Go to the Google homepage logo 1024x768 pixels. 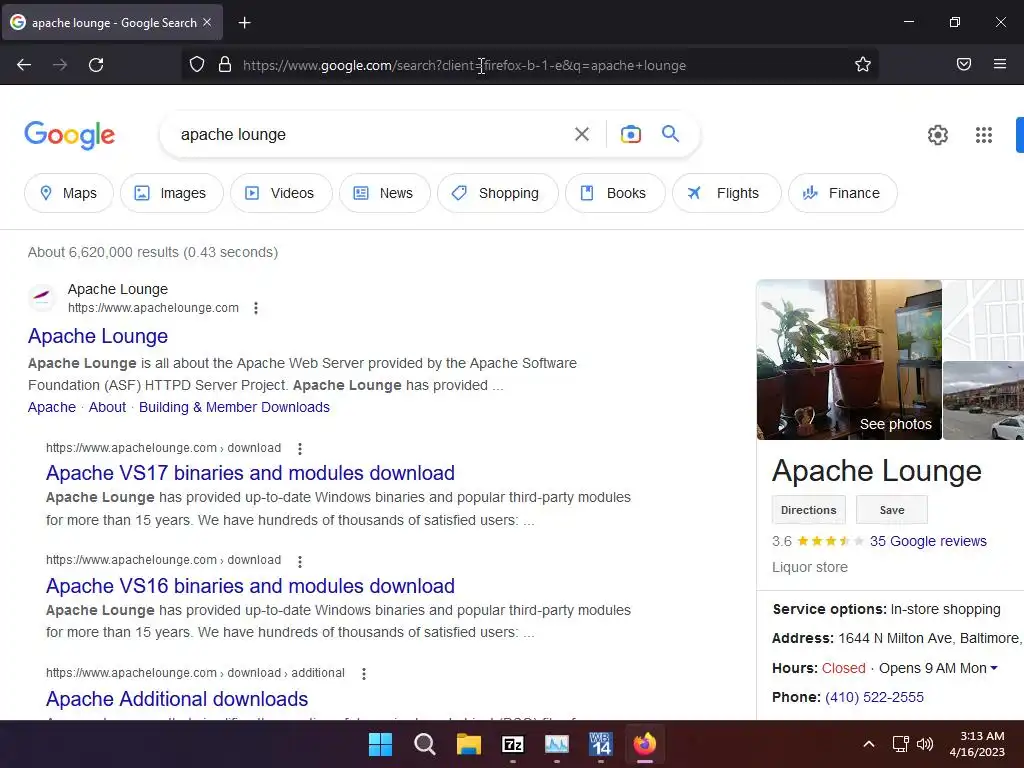click(x=70, y=135)
